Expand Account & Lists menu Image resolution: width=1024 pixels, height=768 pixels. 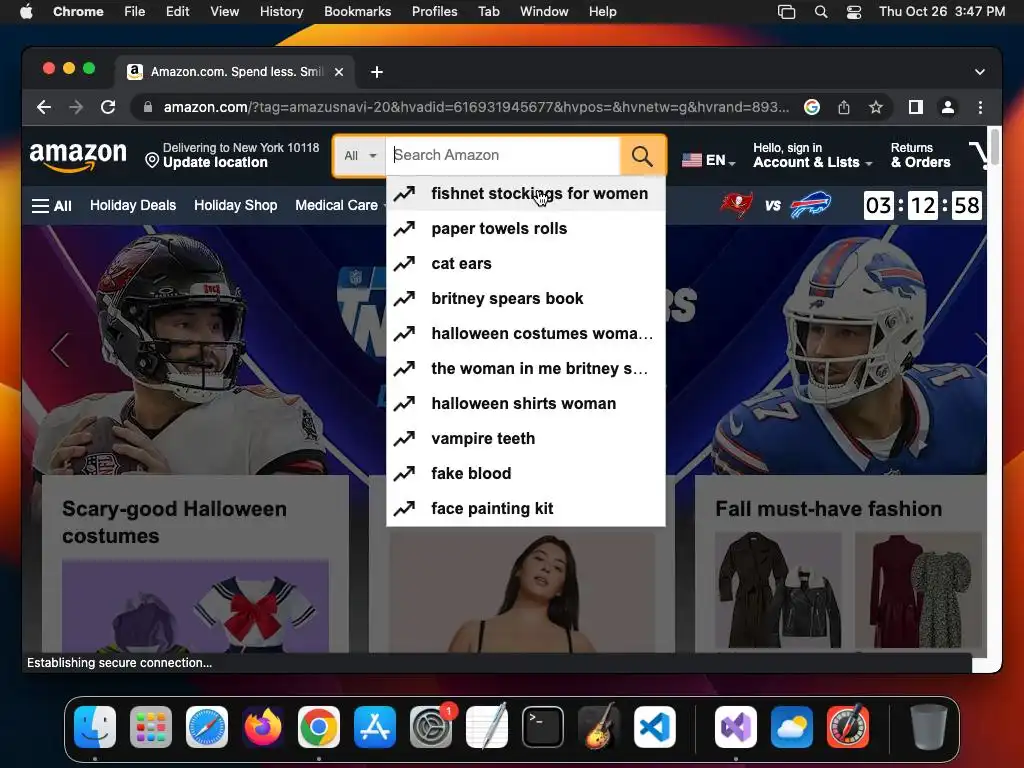[812, 155]
